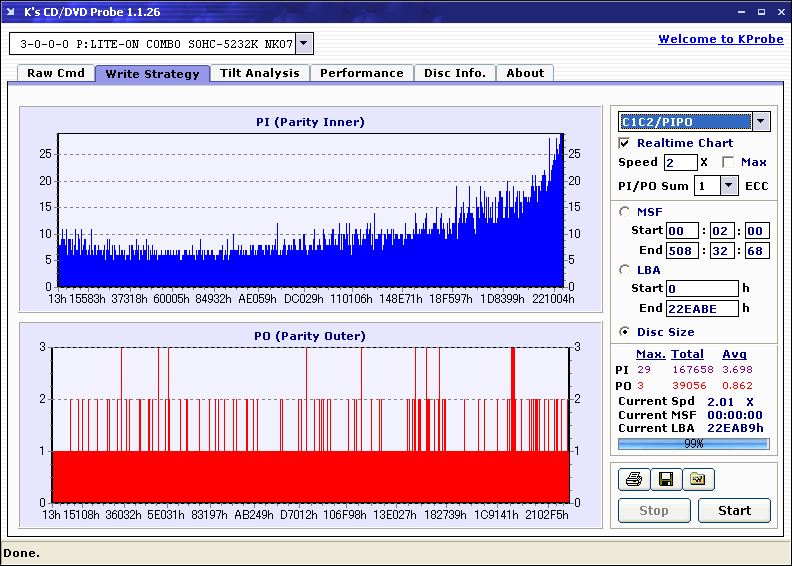Go to the Disc Info. tab
The width and height of the screenshot is (792, 566).
tap(455, 73)
